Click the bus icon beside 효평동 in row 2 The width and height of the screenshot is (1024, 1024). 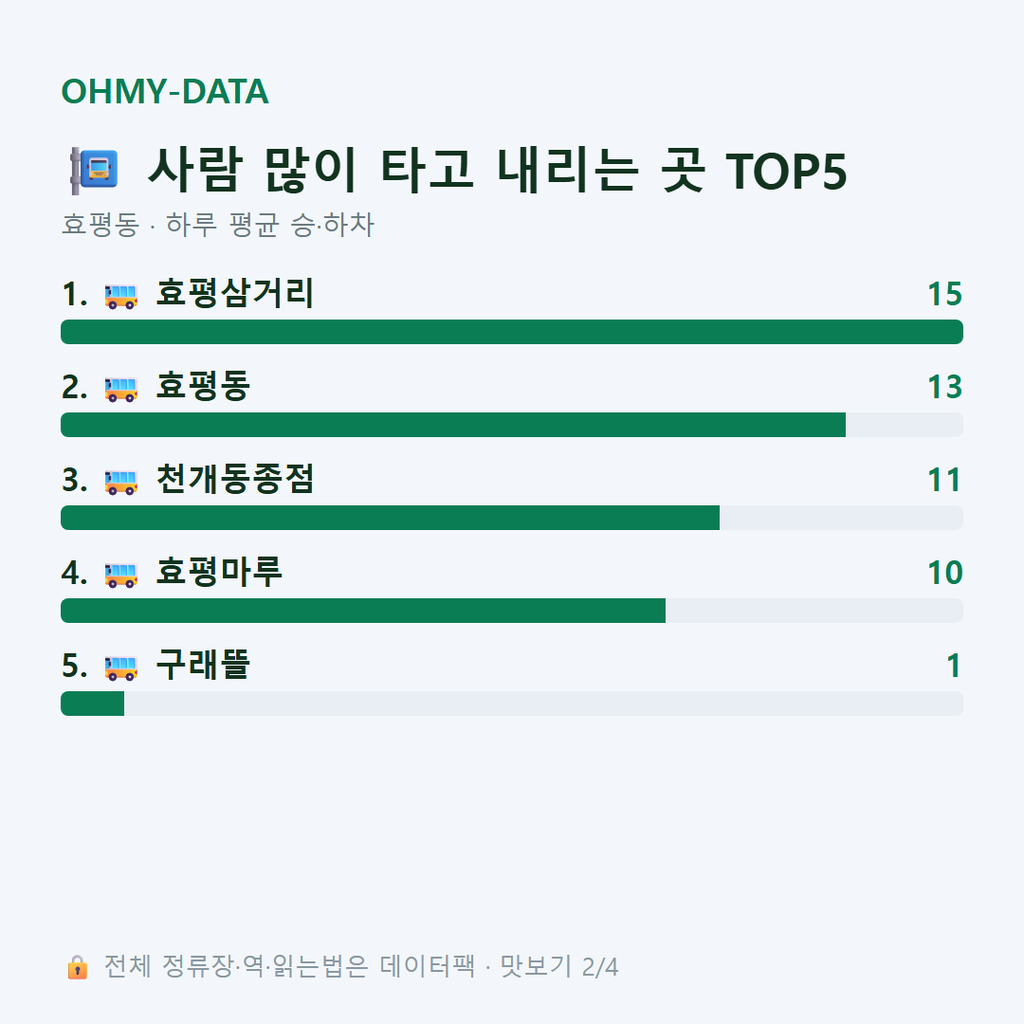click(121, 389)
